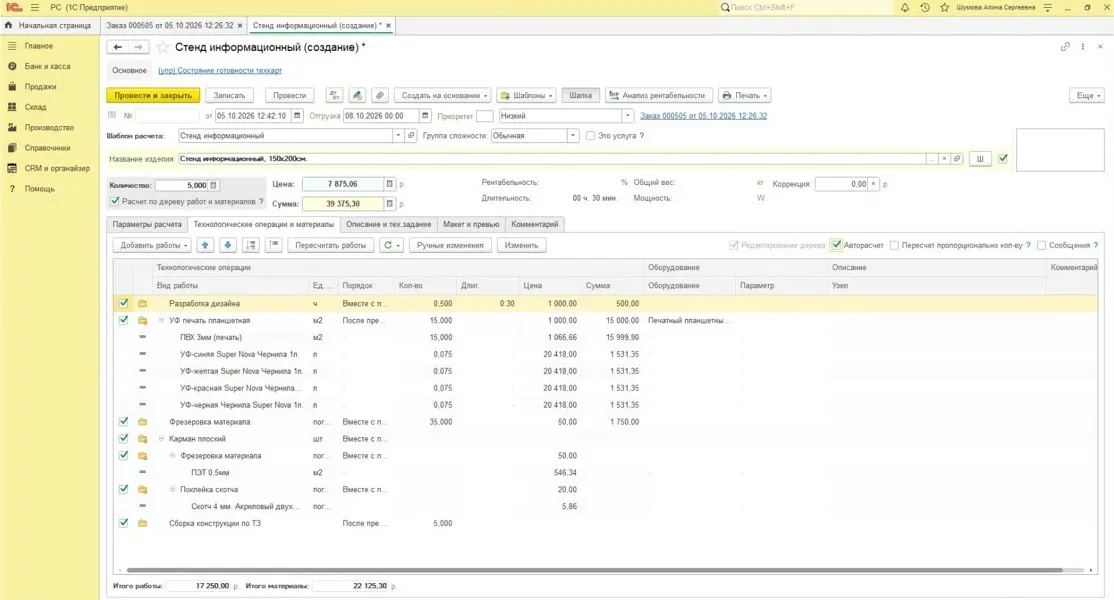Open the Шаблоны dropdown

(526, 95)
